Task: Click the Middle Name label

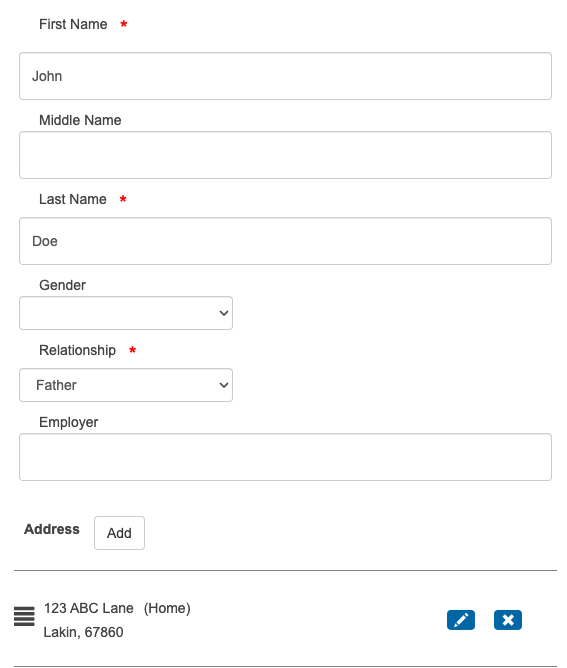Action: 80,120
